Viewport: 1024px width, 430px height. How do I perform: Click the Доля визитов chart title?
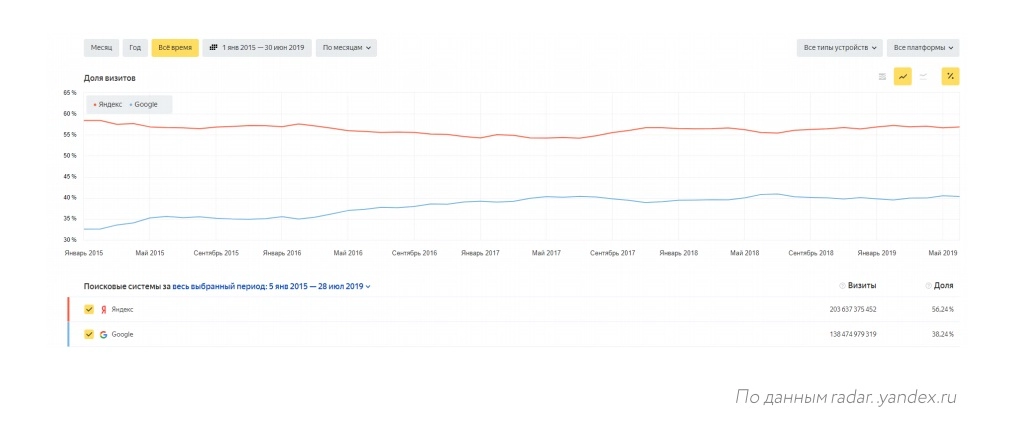coord(109,78)
